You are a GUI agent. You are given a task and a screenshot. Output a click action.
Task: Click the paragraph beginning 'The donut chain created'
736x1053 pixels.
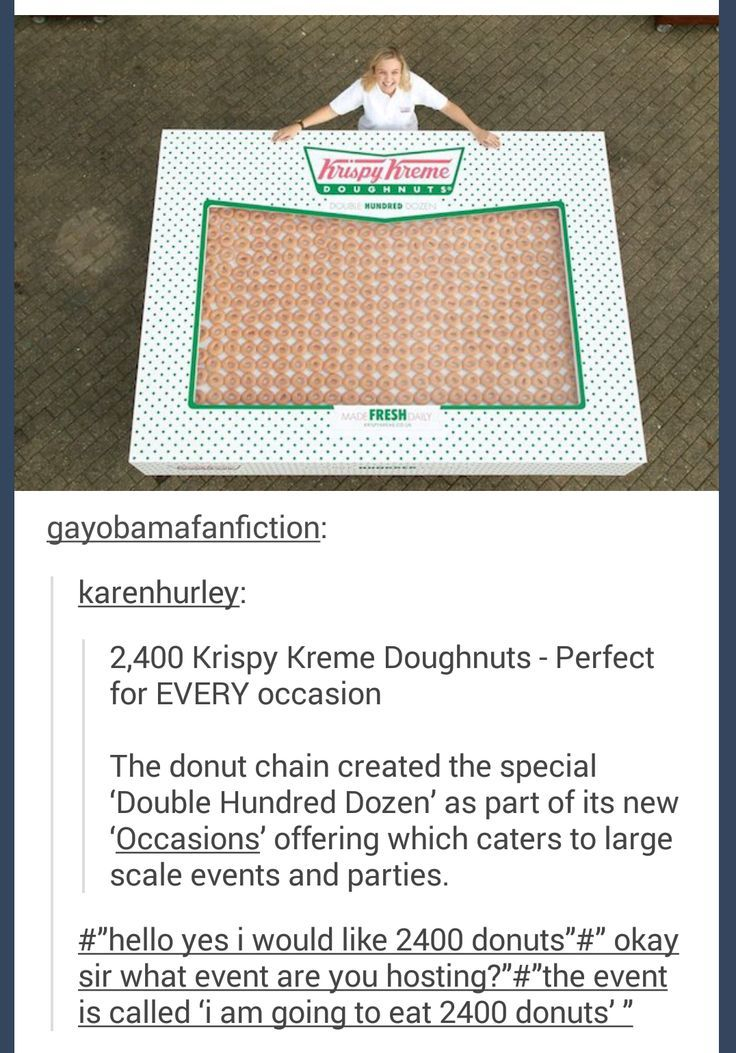click(394, 821)
